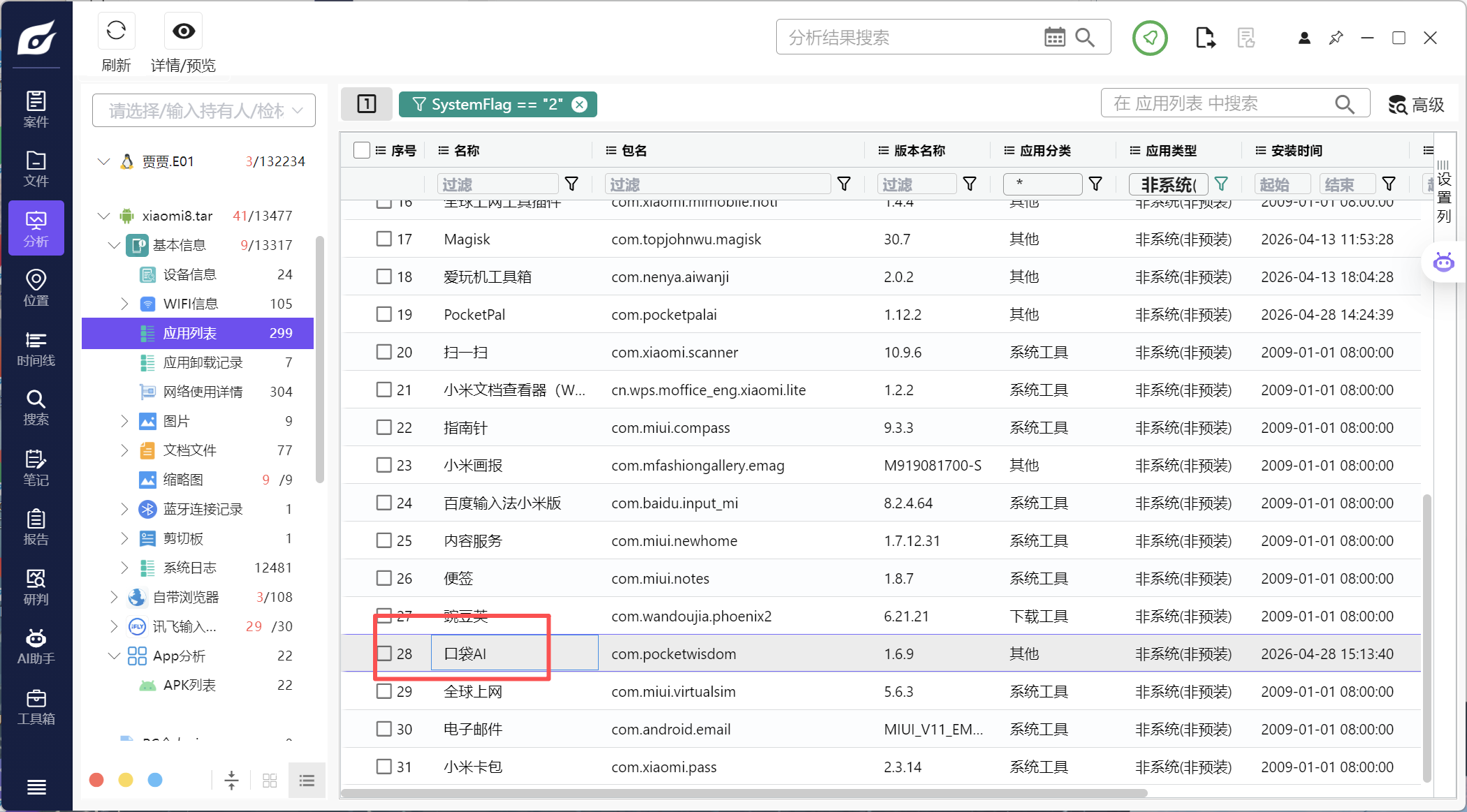Viewport: 1467px width, 812px height.
Task: Check the row 31 小米卡包 checkbox
Action: 384,767
